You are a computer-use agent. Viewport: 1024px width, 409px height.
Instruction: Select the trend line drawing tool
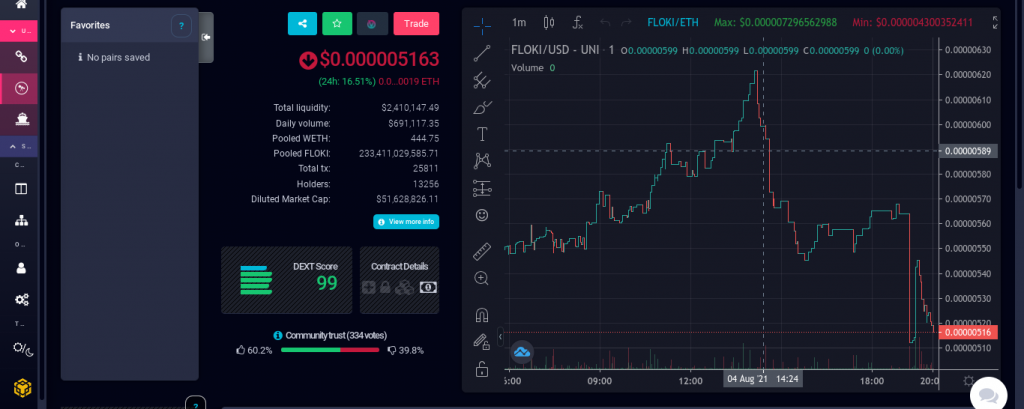coord(482,52)
